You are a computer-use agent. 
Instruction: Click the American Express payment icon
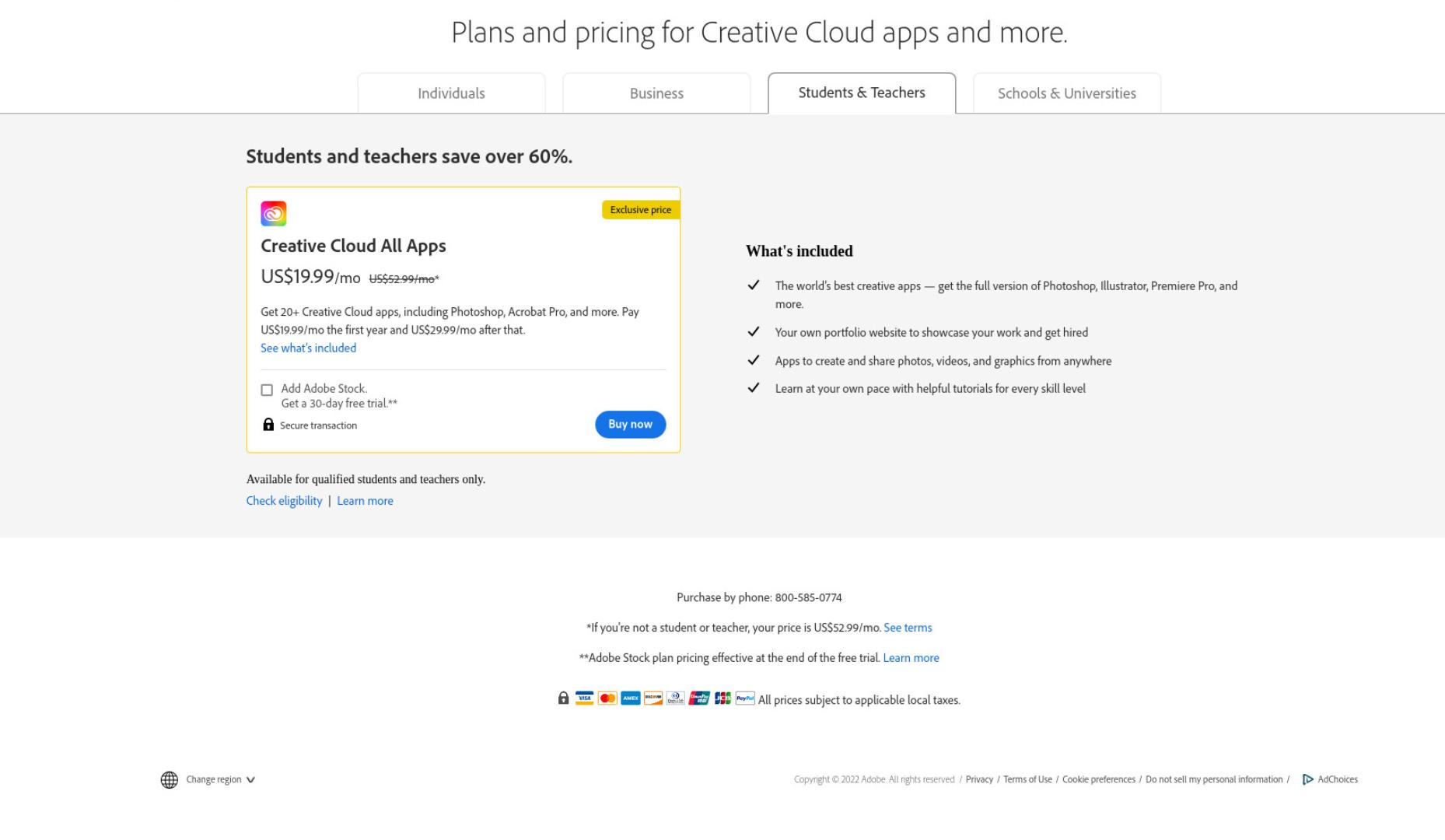630,698
